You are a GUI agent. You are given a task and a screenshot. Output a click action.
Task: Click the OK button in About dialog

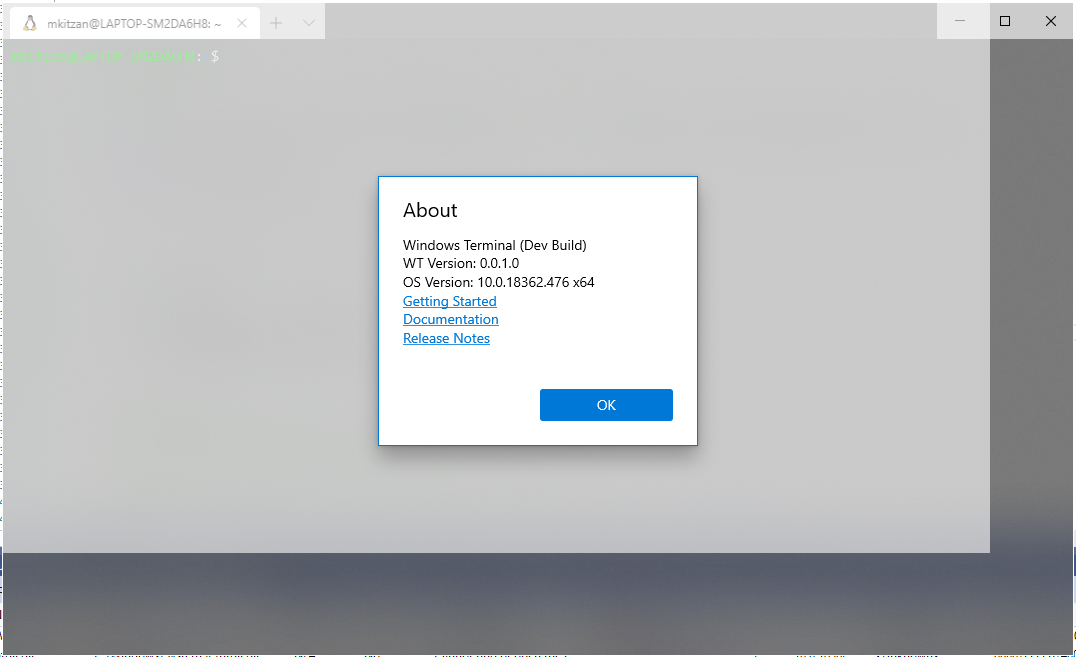click(x=606, y=405)
